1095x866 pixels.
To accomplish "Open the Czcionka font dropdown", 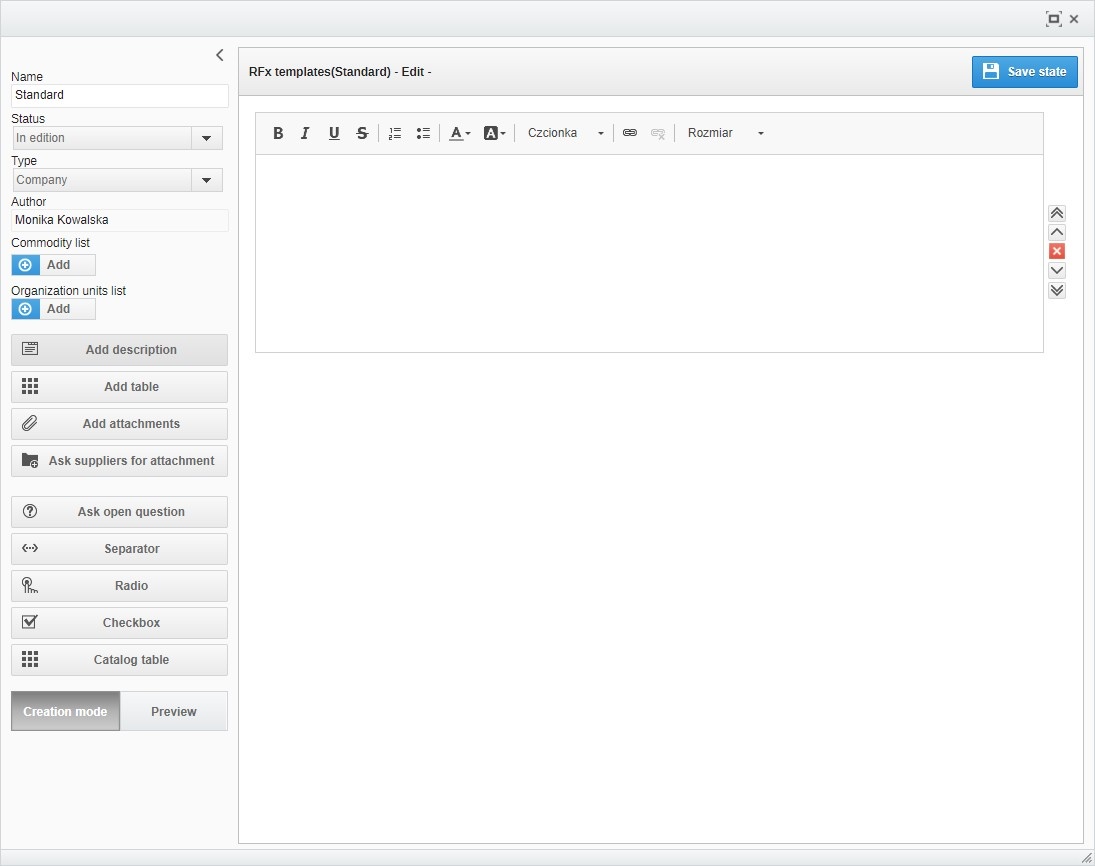I will 566,133.
